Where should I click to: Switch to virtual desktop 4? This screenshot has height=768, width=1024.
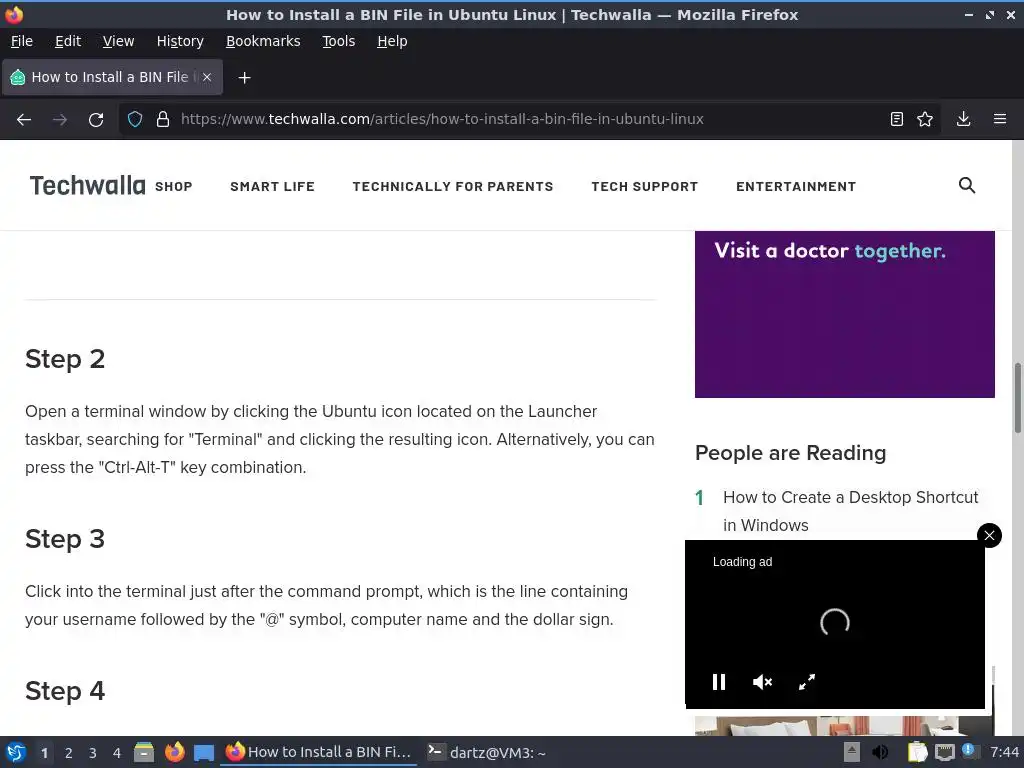(x=117, y=753)
